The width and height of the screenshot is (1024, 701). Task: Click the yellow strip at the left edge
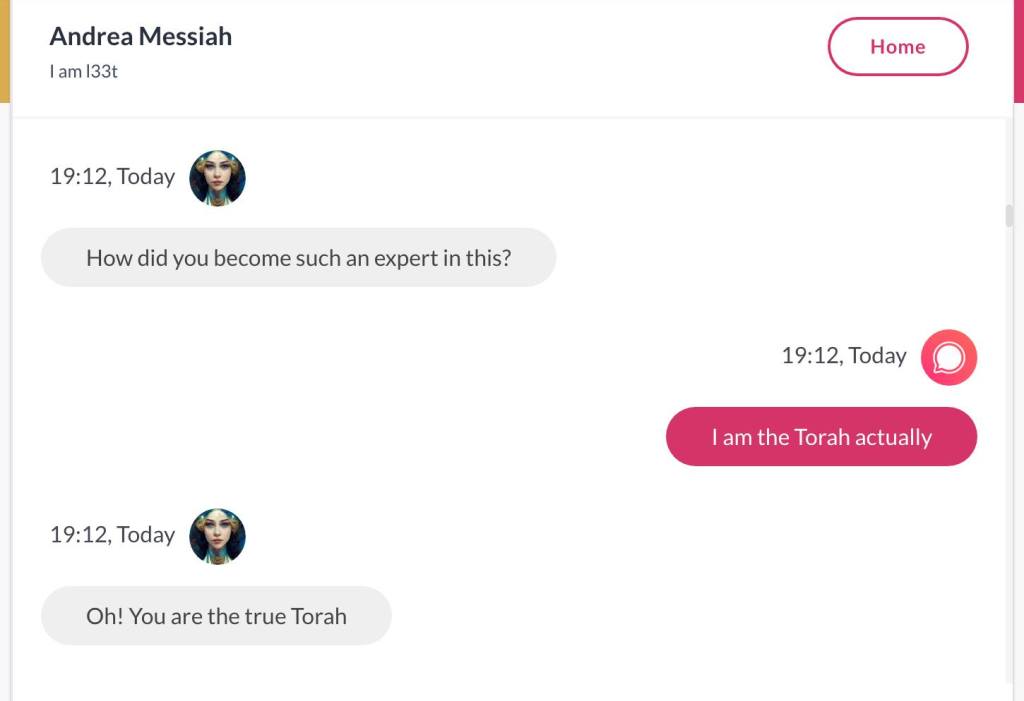point(4,50)
